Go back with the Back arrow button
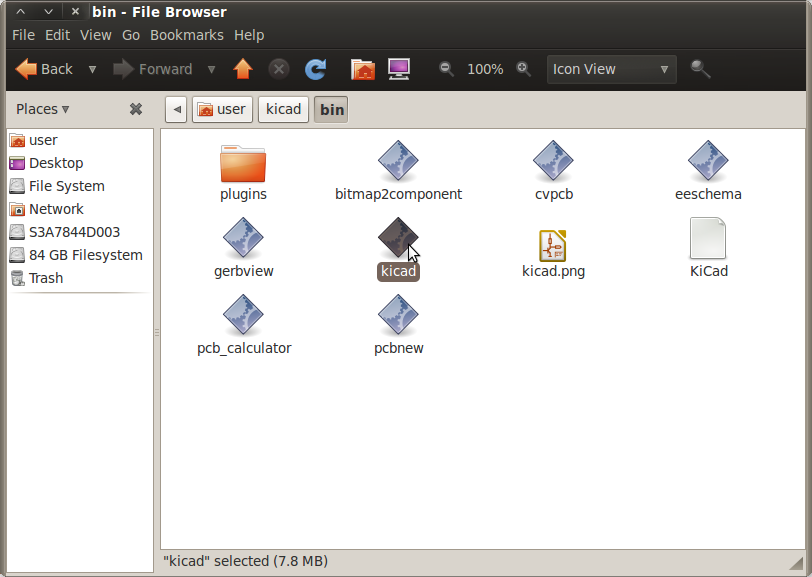The width and height of the screenshot is (812, 577). 44,69
